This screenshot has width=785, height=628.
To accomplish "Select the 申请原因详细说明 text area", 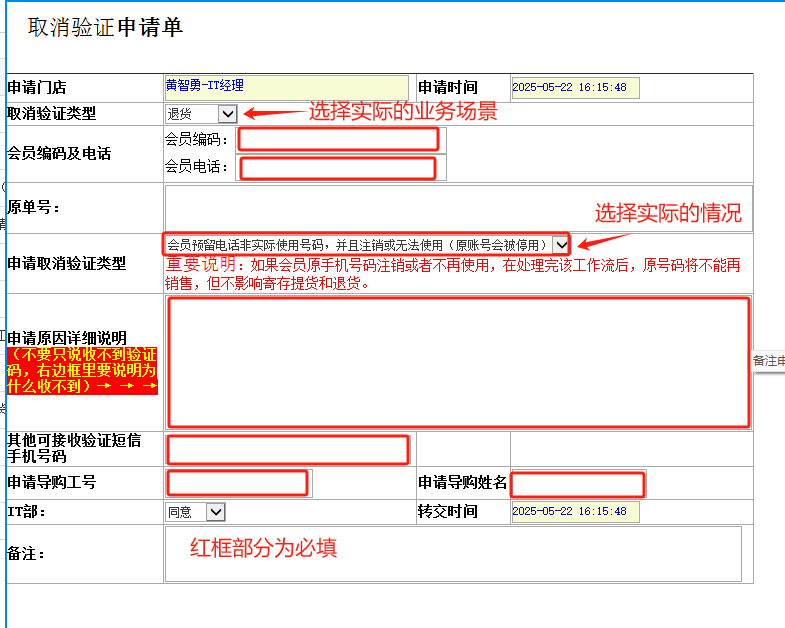I will tap(458, 362).
